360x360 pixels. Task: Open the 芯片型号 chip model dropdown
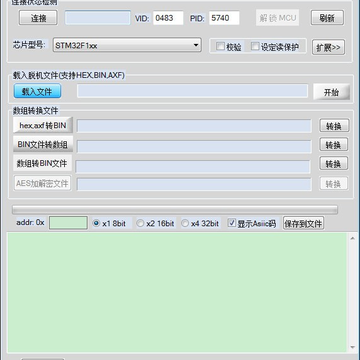pyautogui.click(x=127, y=45)
